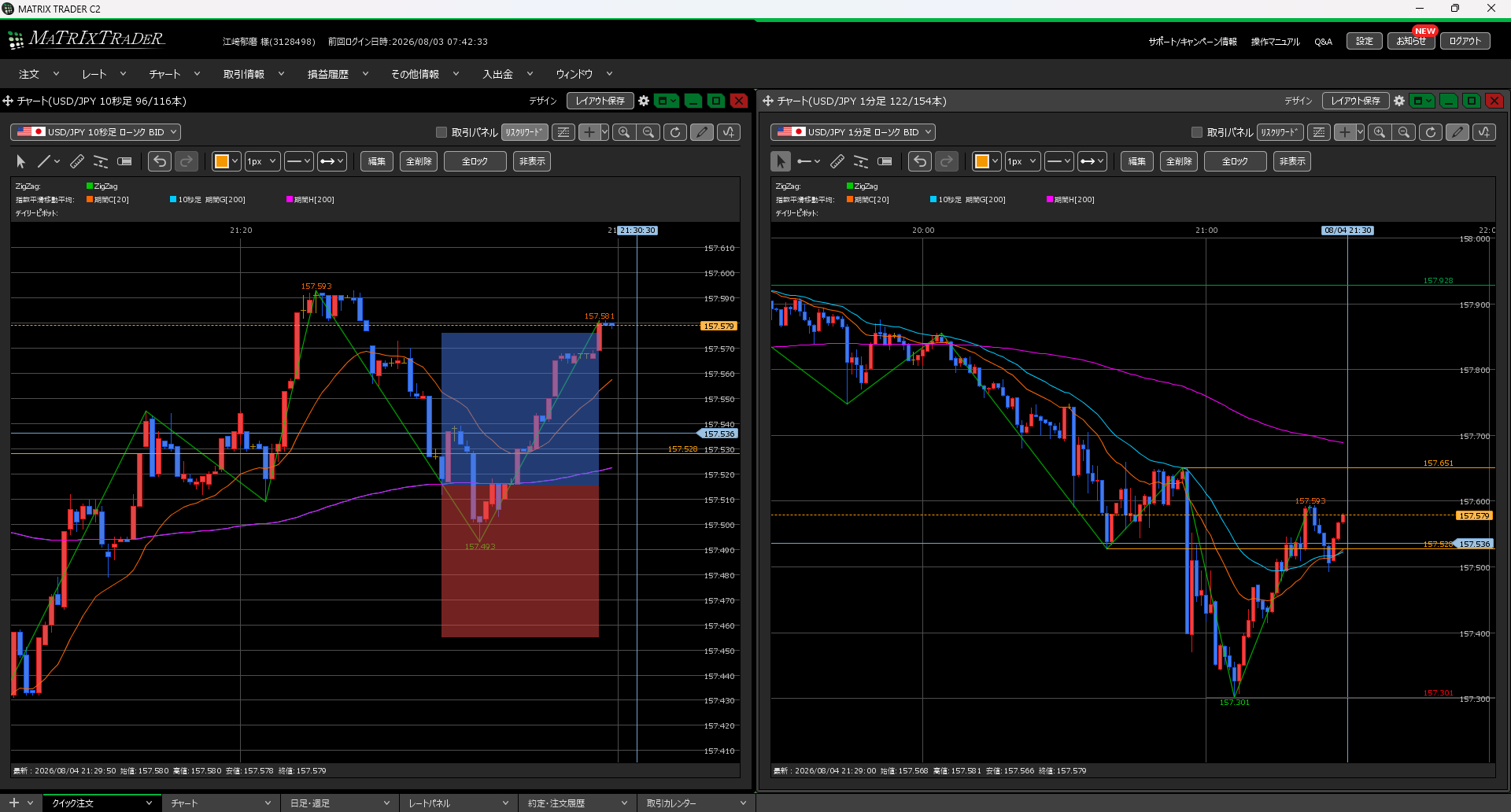Image resolution: width=1511 pixels, height=812 pixels.
Task: Select the Fibonacci lines tool in 10秒足 chart
Action: (x=101, y=161)
